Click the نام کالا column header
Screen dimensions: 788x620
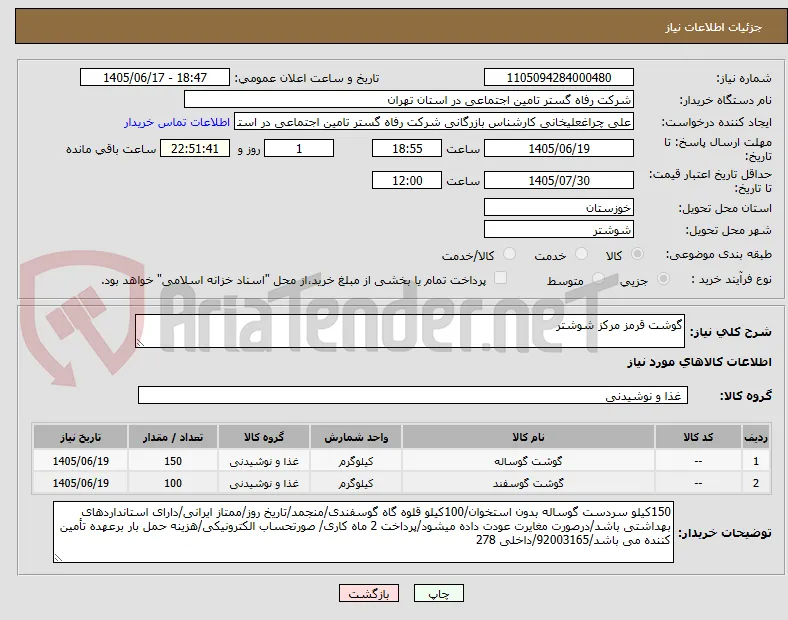click(528, 437)
